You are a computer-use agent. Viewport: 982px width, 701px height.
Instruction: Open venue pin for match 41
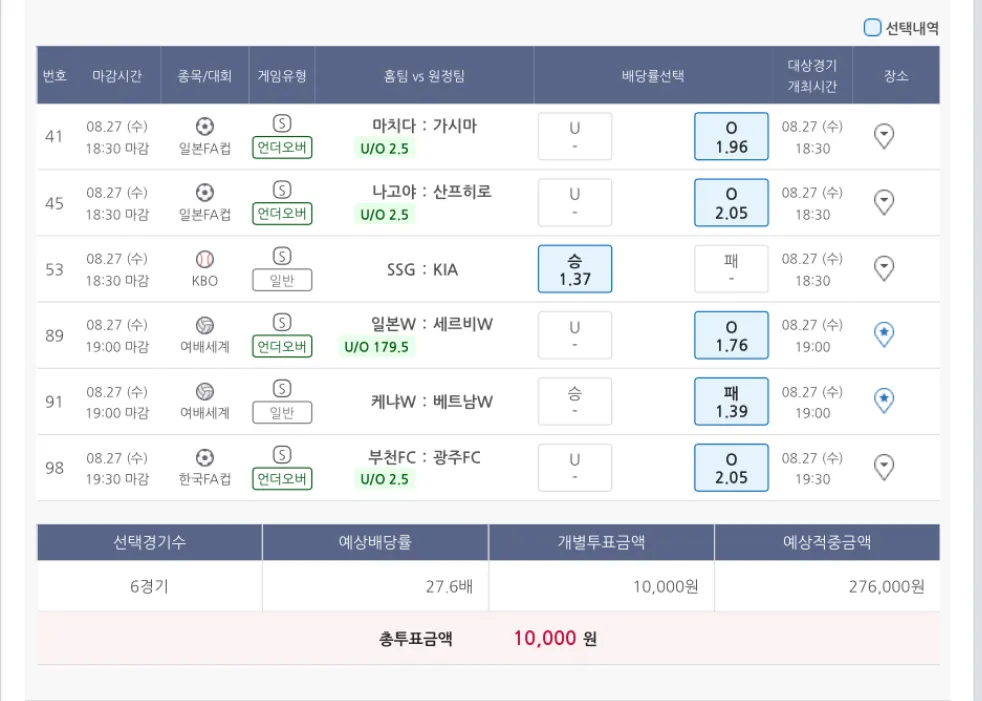click(884, 136)
